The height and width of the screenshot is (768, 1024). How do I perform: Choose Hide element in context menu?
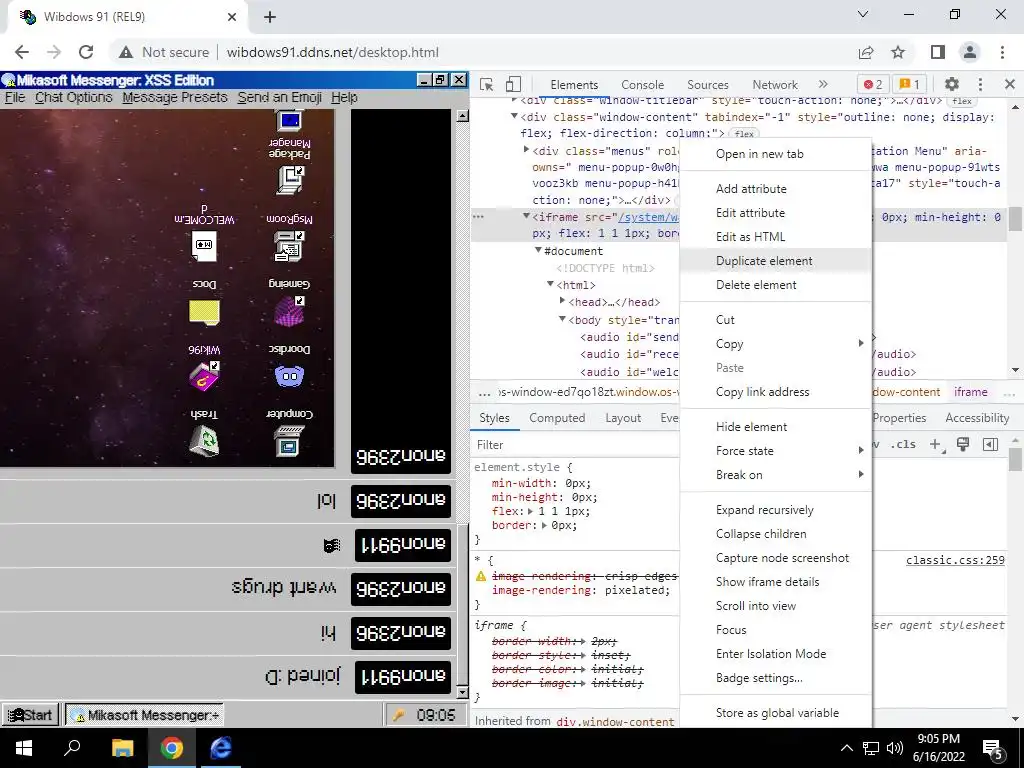pos(775,426)
